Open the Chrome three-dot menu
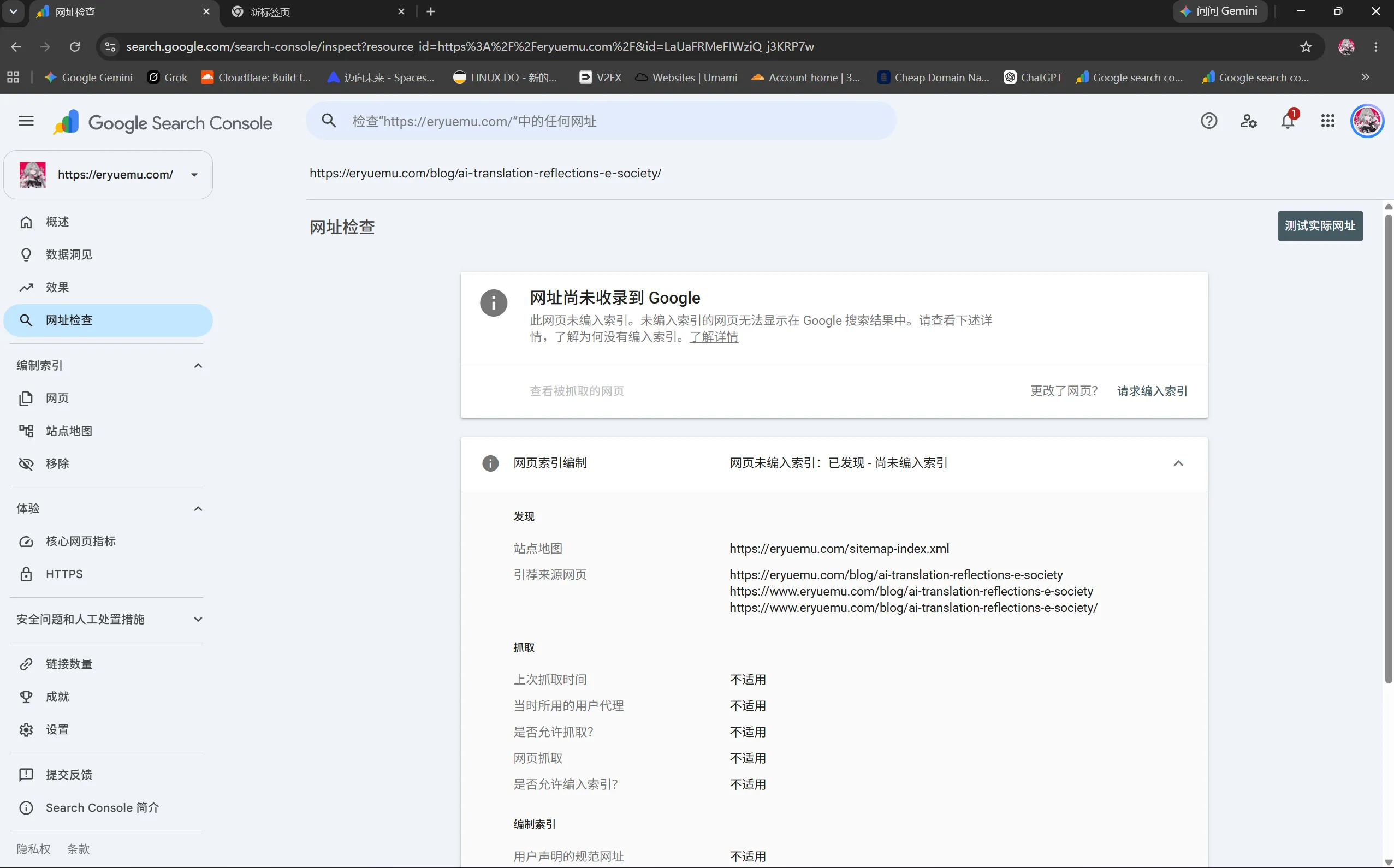Screen dimensions: 1394x868 [1375, 46]
